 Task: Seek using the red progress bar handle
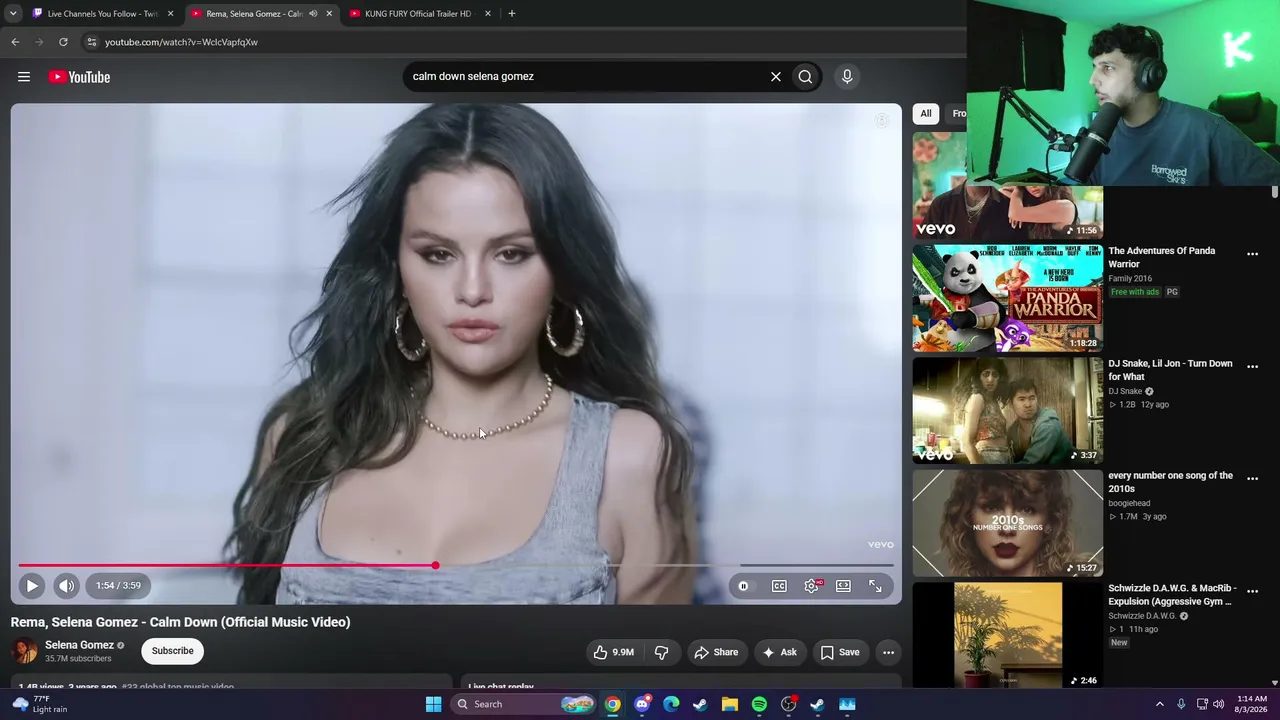pyautogui.click(x=435, y=566)
